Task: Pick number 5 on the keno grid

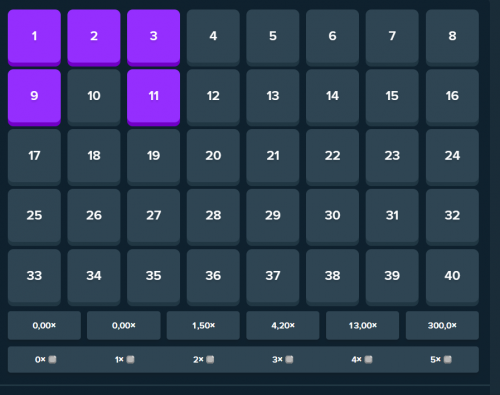Action: pos(273,37)
